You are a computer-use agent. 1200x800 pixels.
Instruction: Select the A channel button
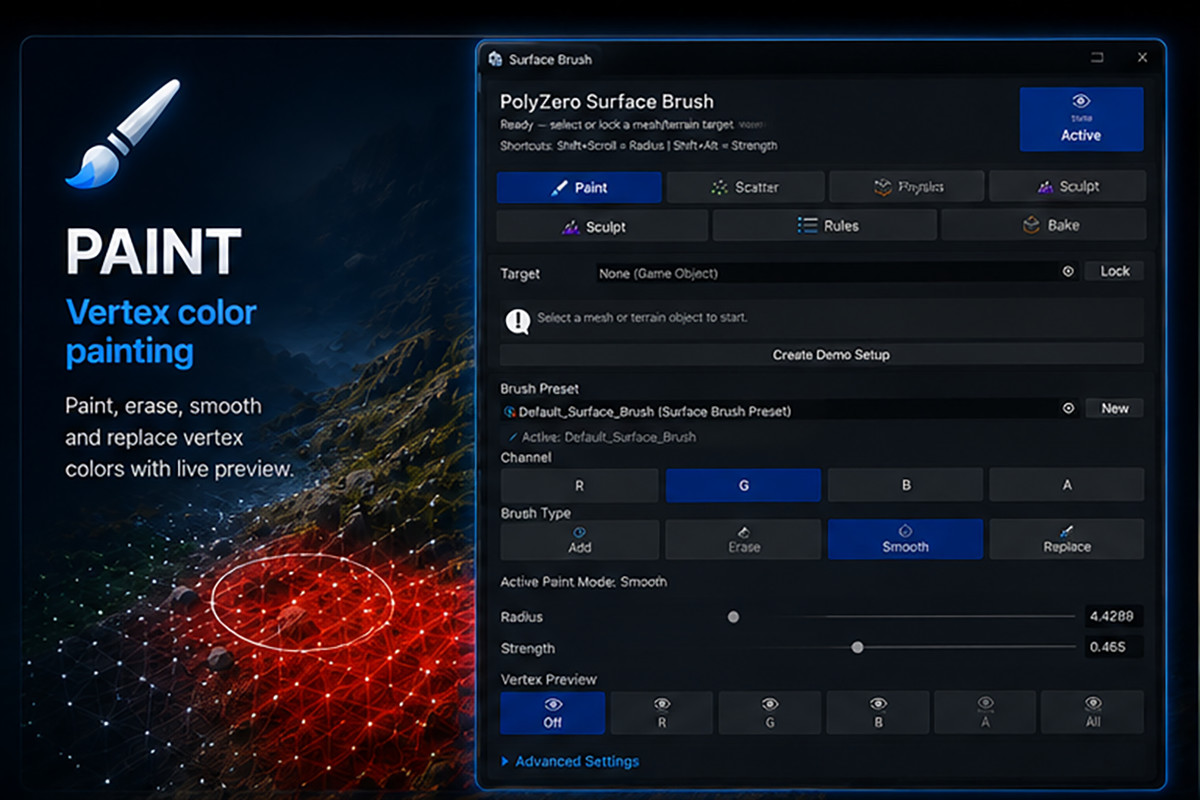tap(1067, 485)
